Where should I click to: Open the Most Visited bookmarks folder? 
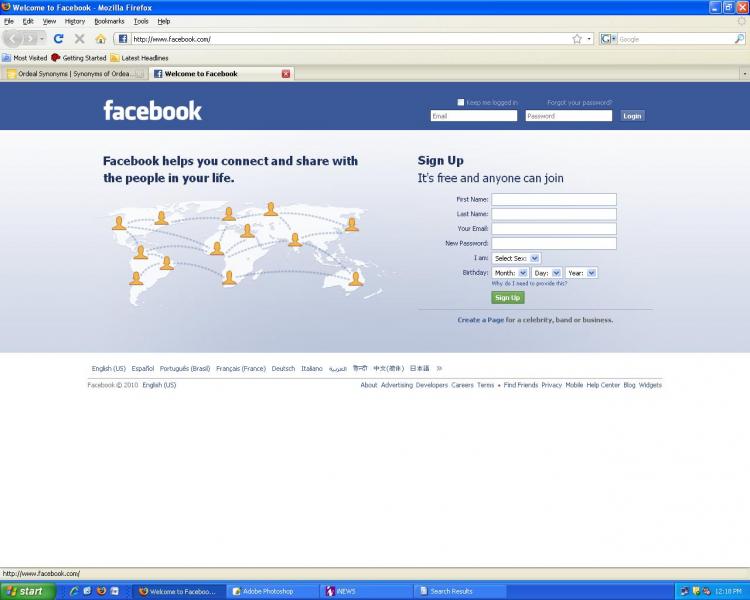click(x=24, y=58)
